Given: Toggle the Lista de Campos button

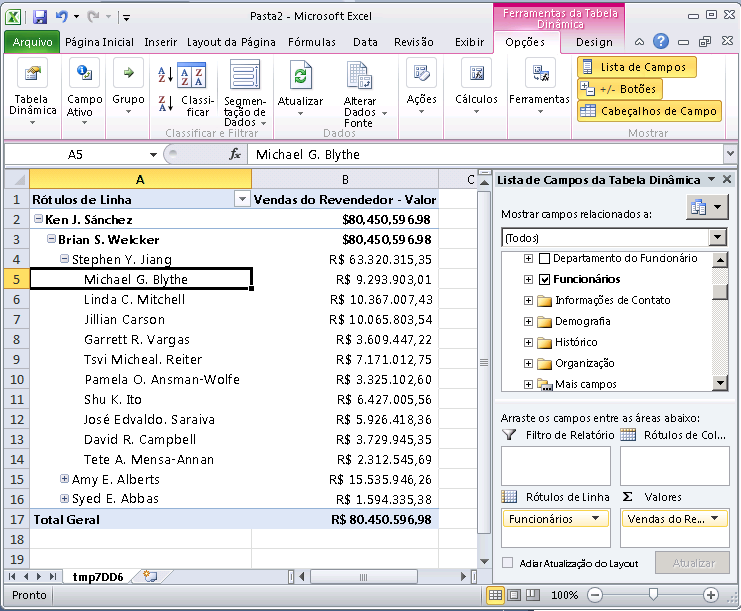Looking at the screenshot, I should [x=636, y=67].
